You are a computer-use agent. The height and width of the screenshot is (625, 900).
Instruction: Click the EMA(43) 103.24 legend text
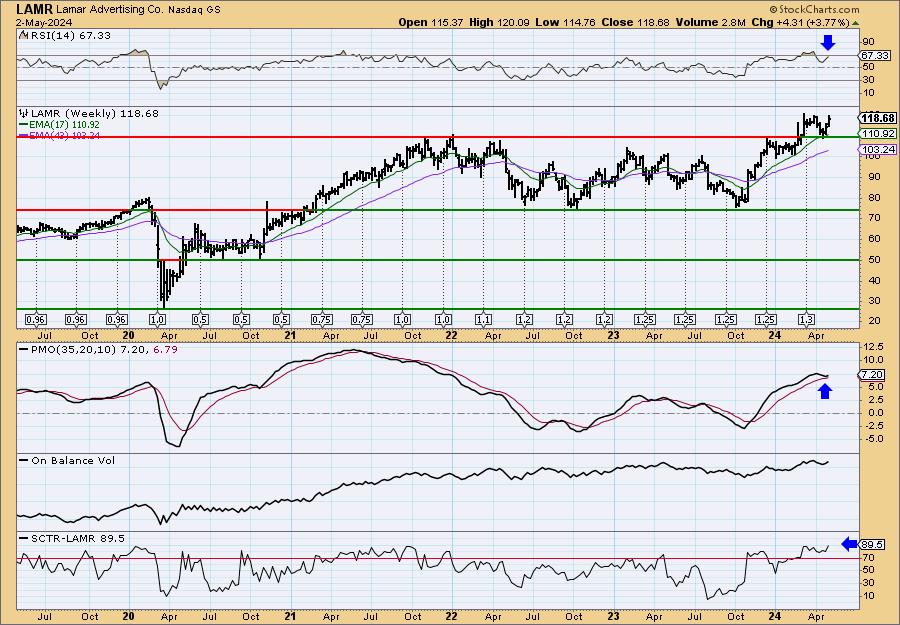coord(64,136)
